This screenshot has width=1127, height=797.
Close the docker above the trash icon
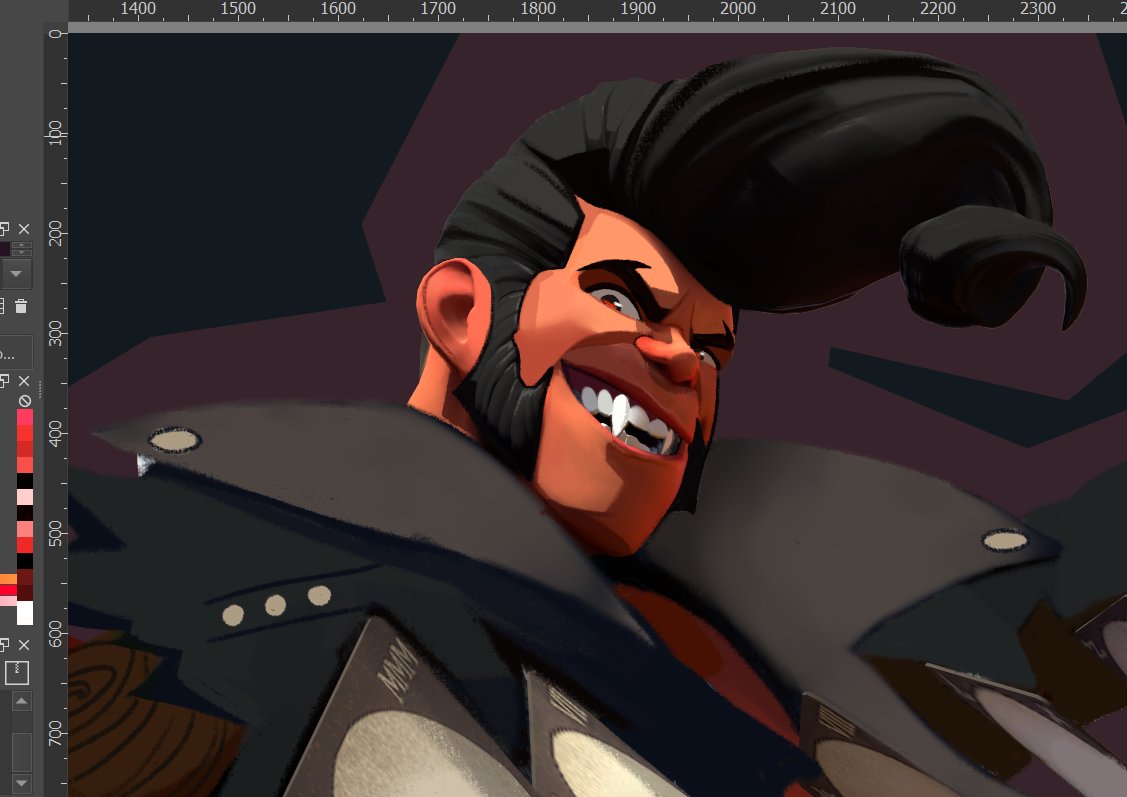click(x=24, y=229)
